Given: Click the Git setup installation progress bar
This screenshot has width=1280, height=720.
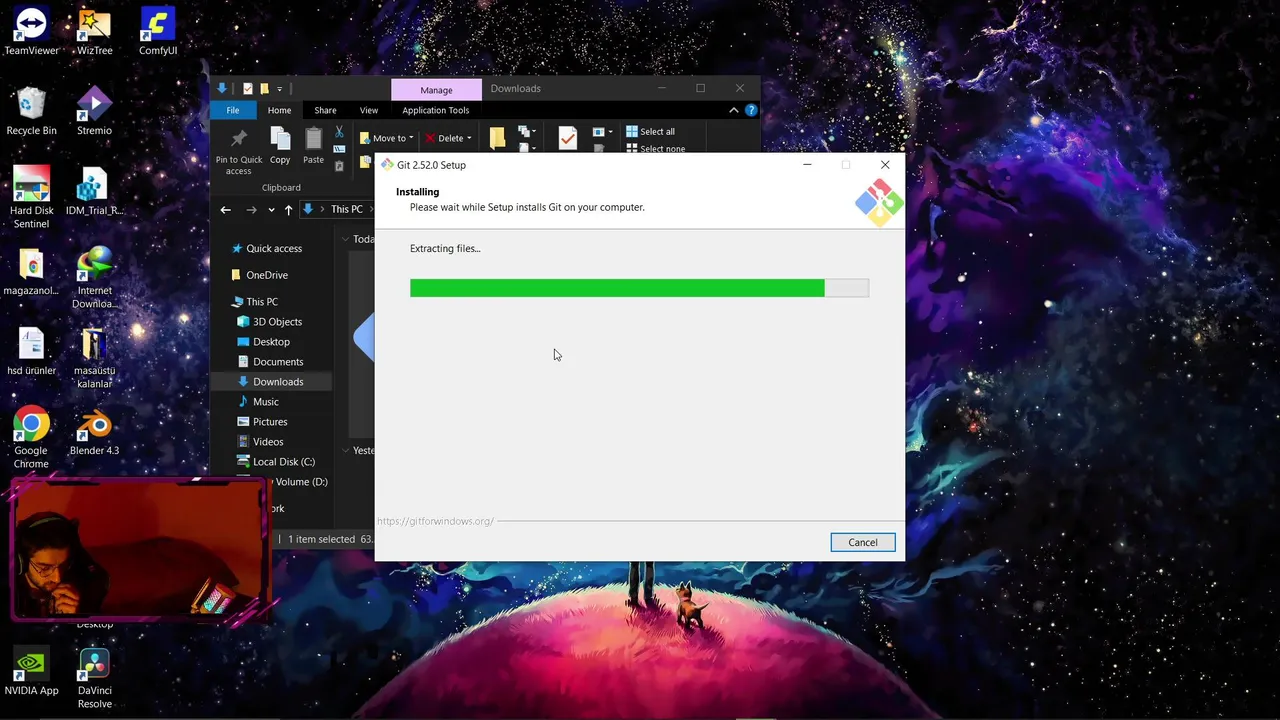Looking at the screenshot, I should 639,288.
